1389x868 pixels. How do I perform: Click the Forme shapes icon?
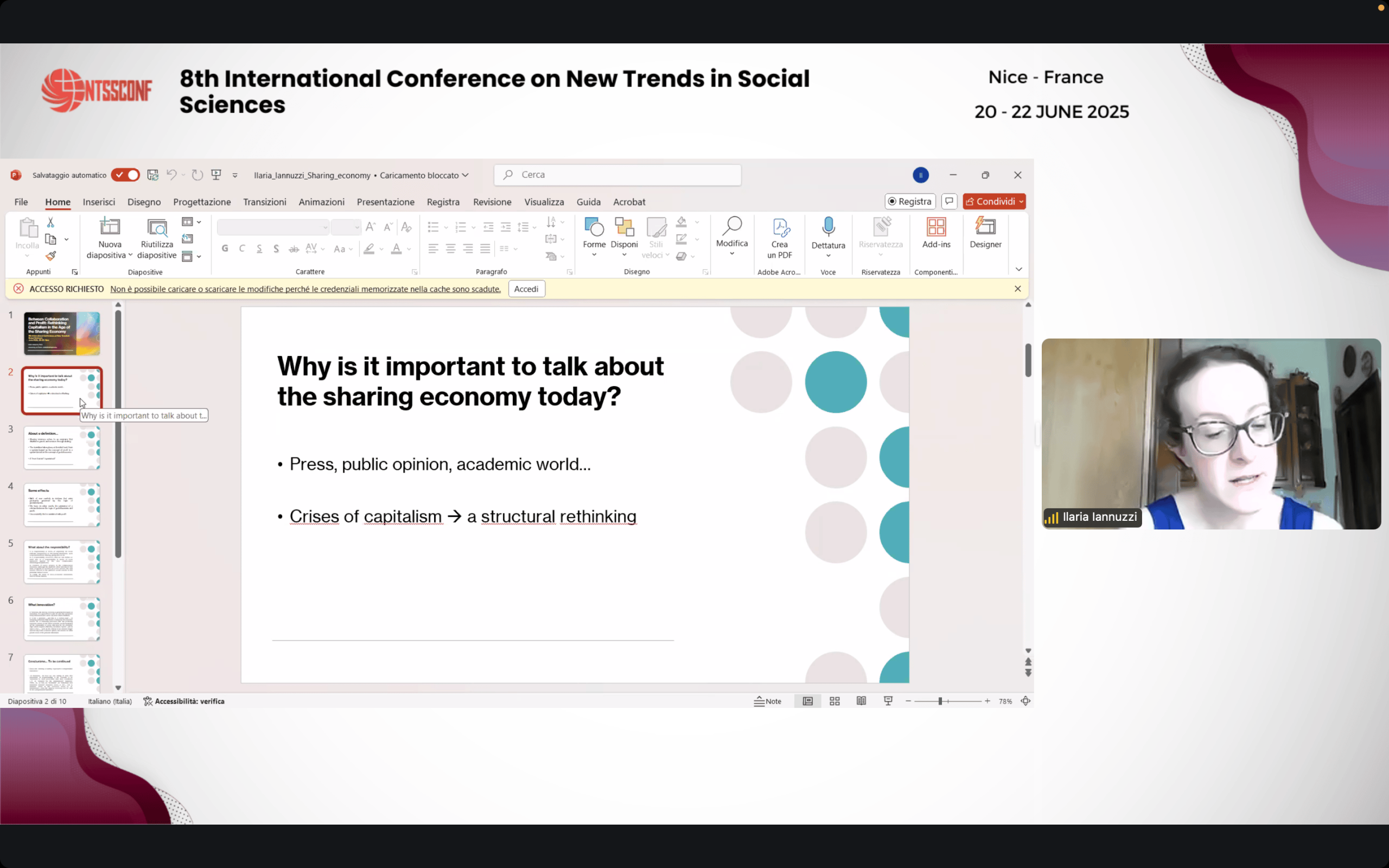pyautogui.click(x=594, y=227)
